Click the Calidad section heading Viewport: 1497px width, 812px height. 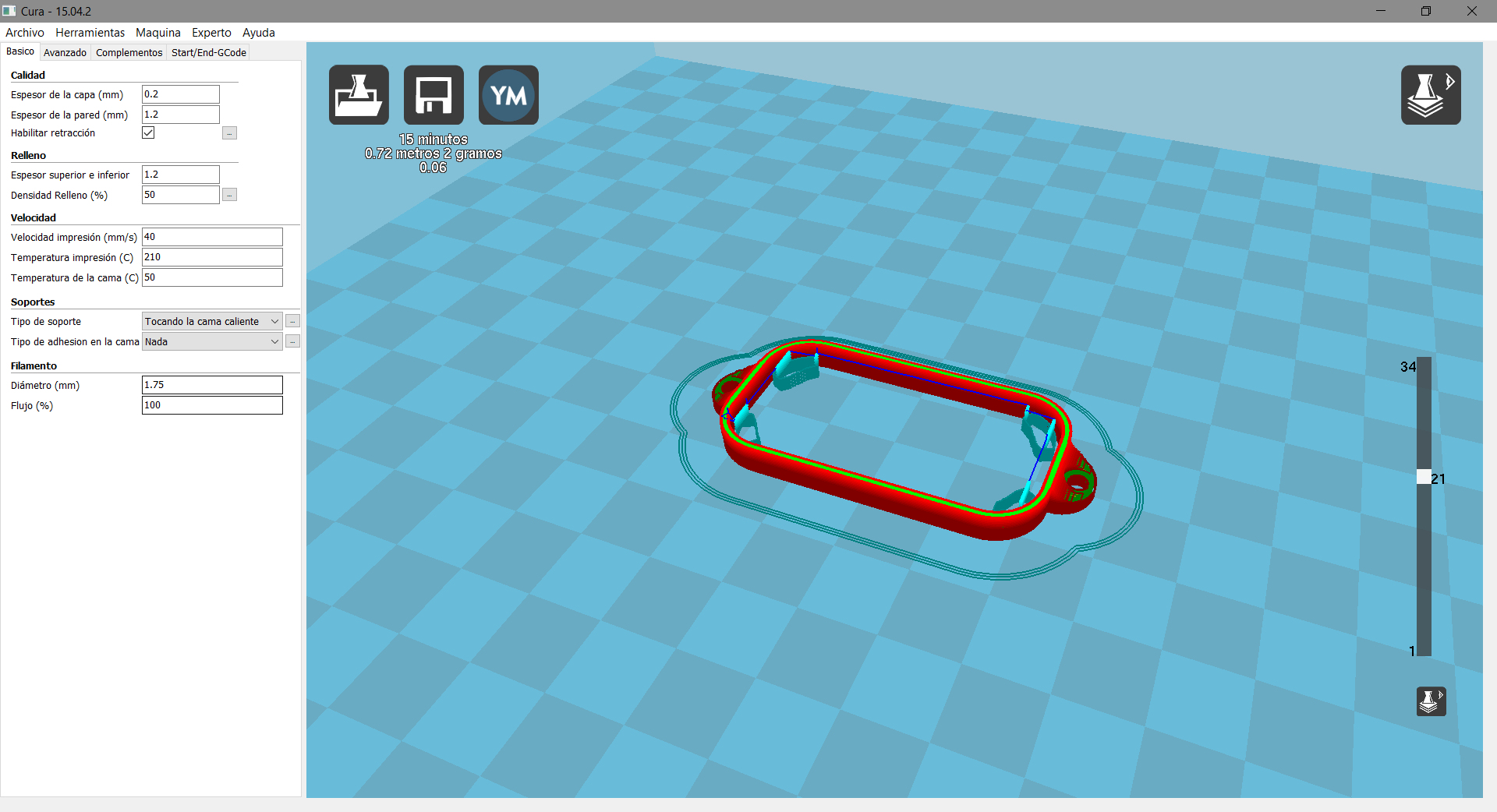[x=28, y=76]
